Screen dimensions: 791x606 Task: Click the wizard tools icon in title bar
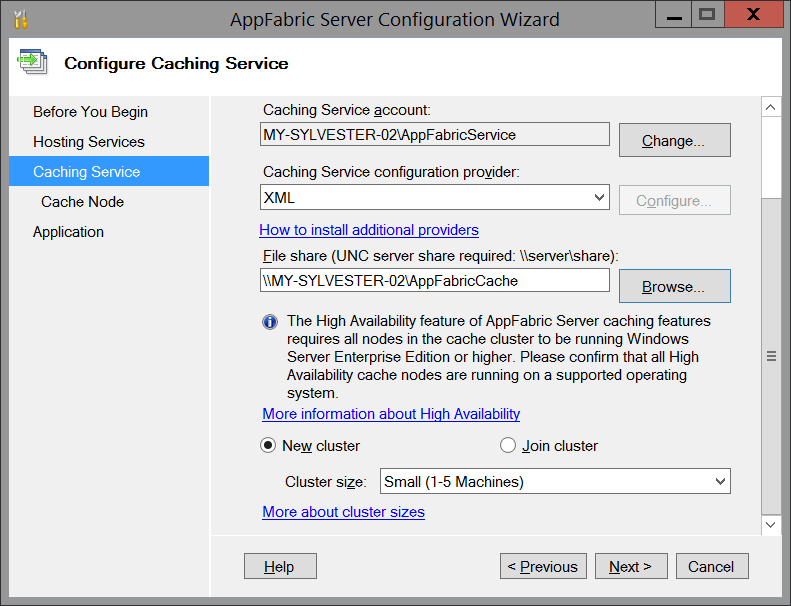click(21, 20)
